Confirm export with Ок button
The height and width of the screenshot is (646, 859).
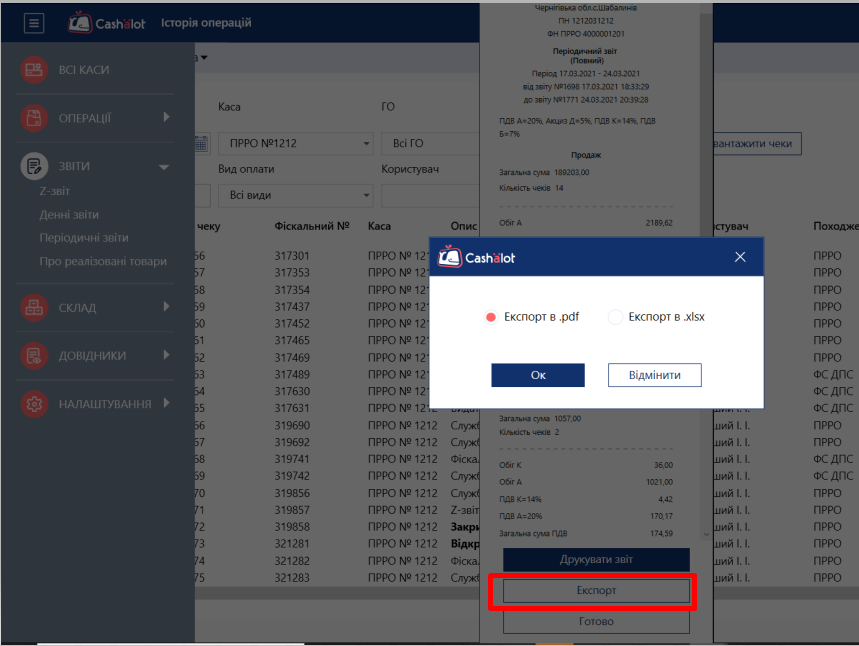point(538,375)
